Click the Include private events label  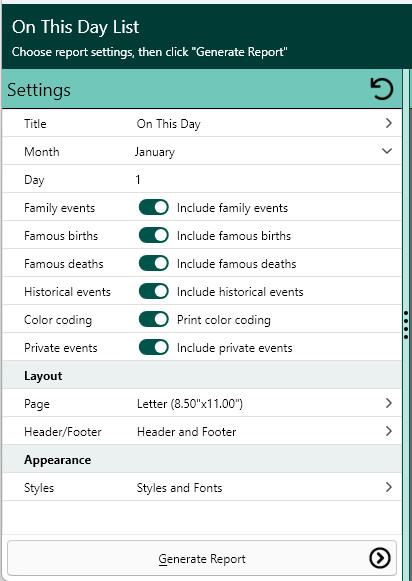235,348
